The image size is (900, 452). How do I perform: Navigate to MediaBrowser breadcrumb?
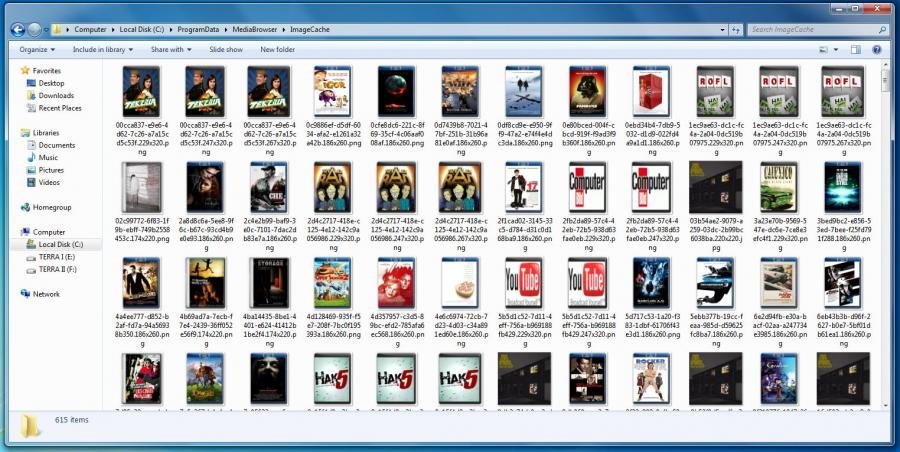click(x=254, y=29)
